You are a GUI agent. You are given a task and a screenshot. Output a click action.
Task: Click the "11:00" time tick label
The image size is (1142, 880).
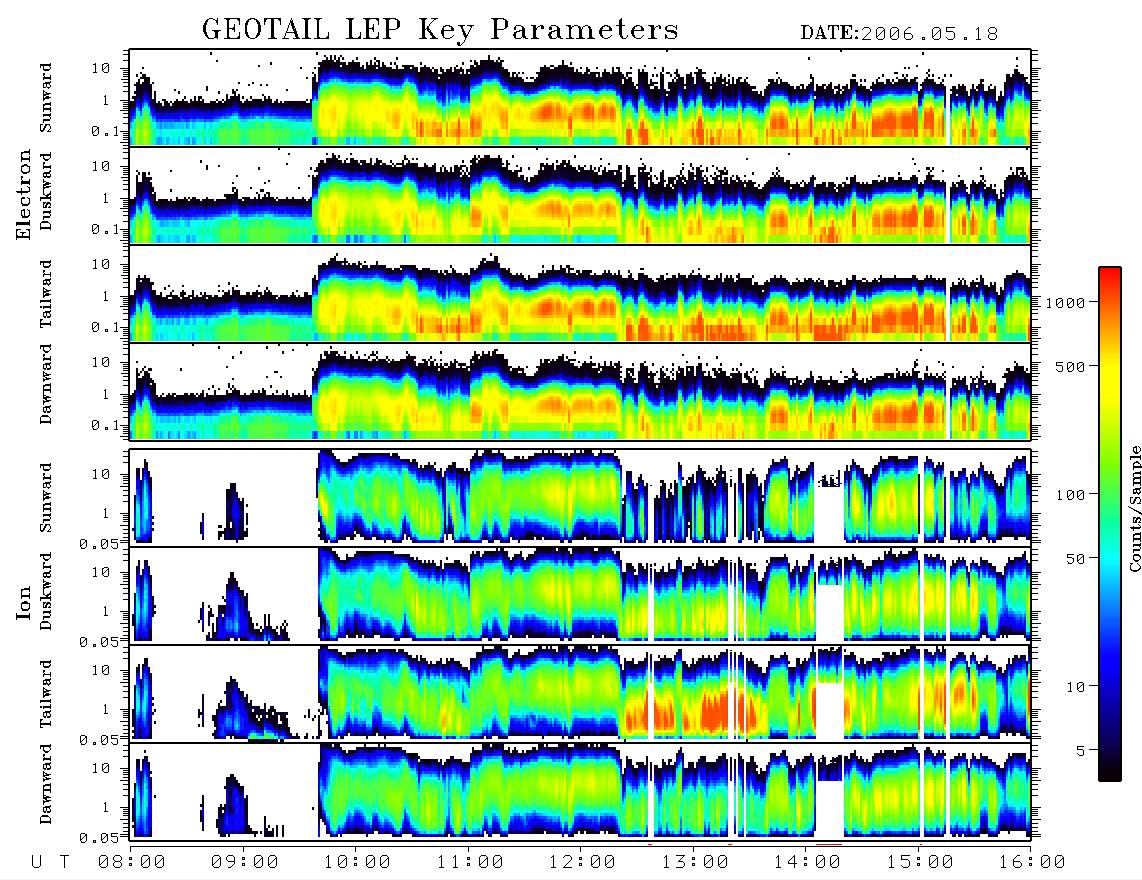[x=470, y=863]
